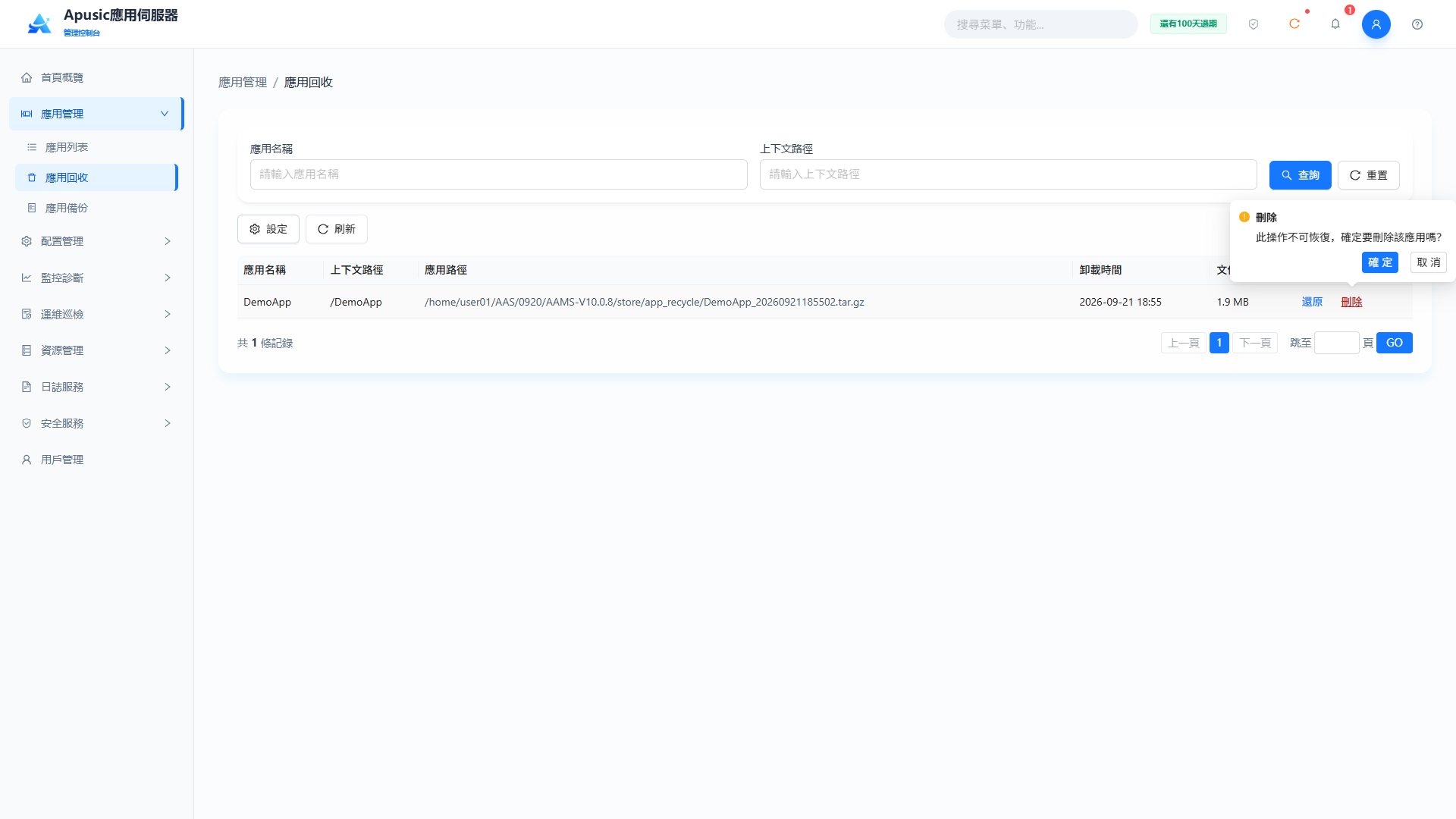Click the orange refresh icon in header
This screenshot has height=819, width=1456.
(x=1294, y=24)
